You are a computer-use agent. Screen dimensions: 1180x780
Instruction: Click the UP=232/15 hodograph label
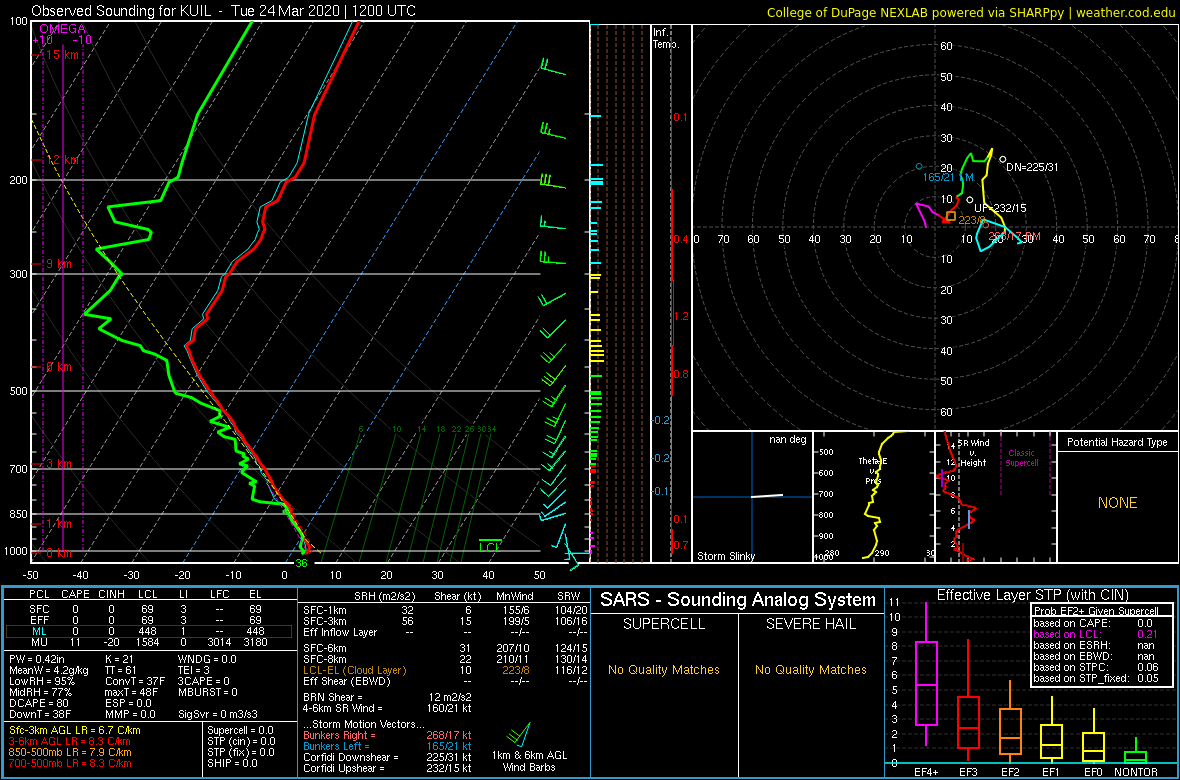coord(1000,208)
